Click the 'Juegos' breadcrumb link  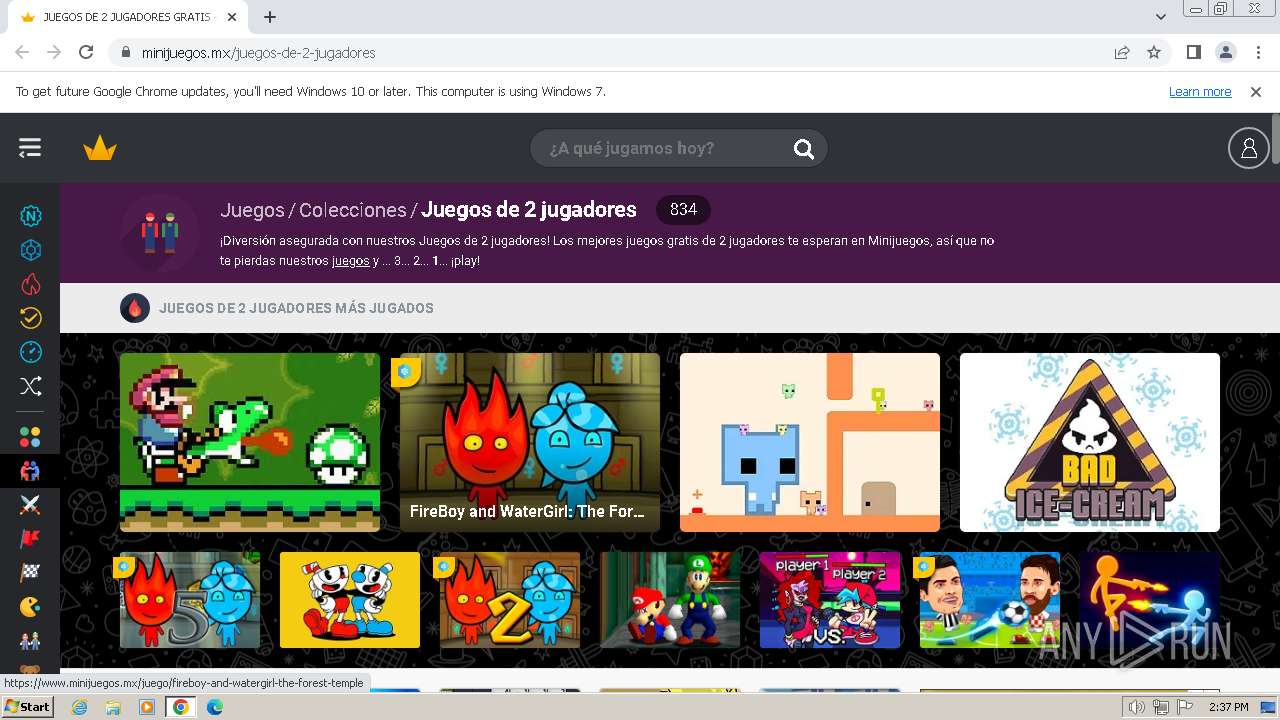[x=252, y=210]
